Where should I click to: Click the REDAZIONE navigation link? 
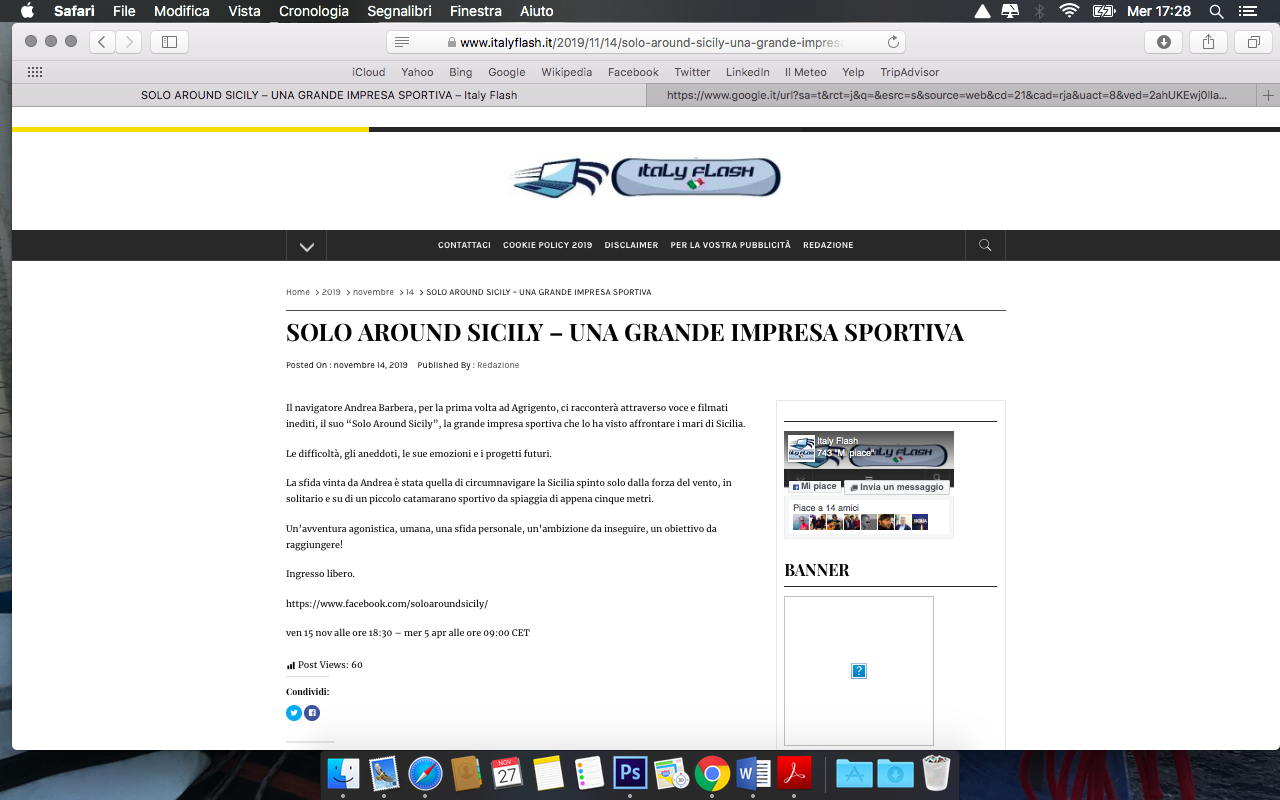point(828,245)
